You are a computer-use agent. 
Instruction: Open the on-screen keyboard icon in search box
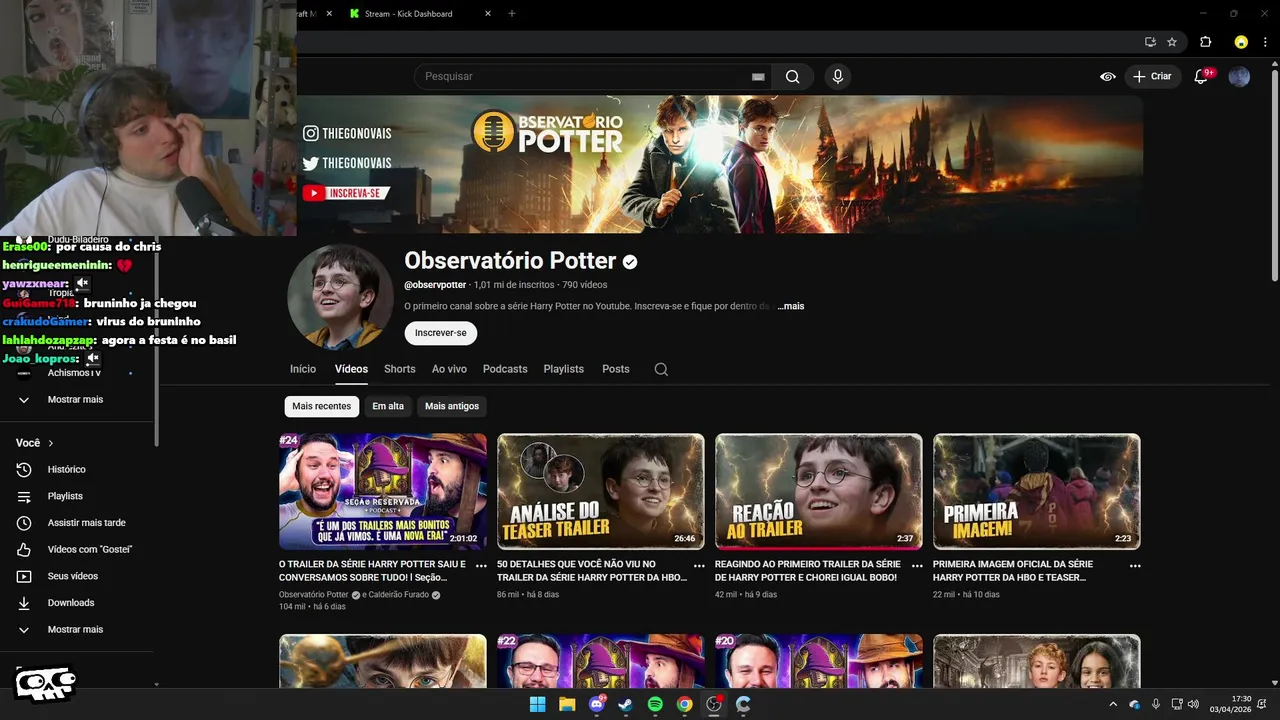tap(758, 77)
